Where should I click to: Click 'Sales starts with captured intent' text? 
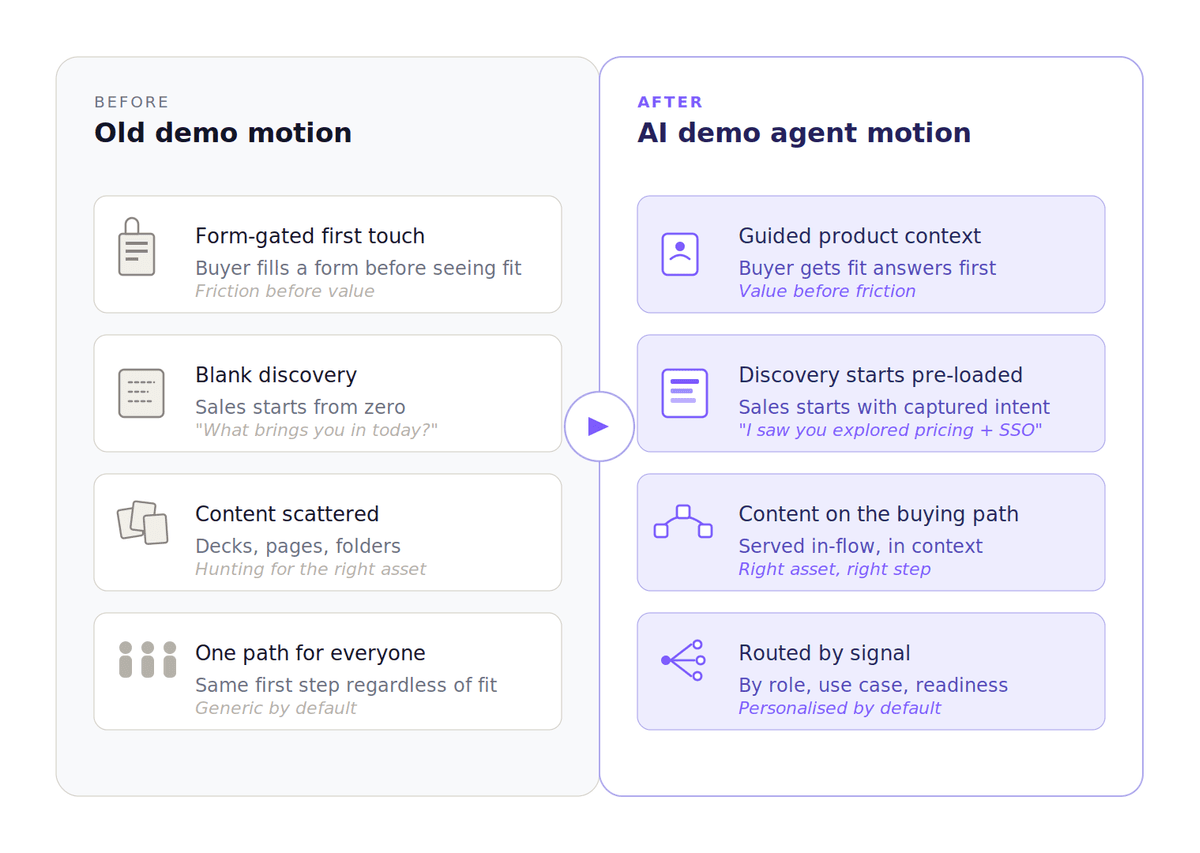pyautogui.click(x=894, y=407)
